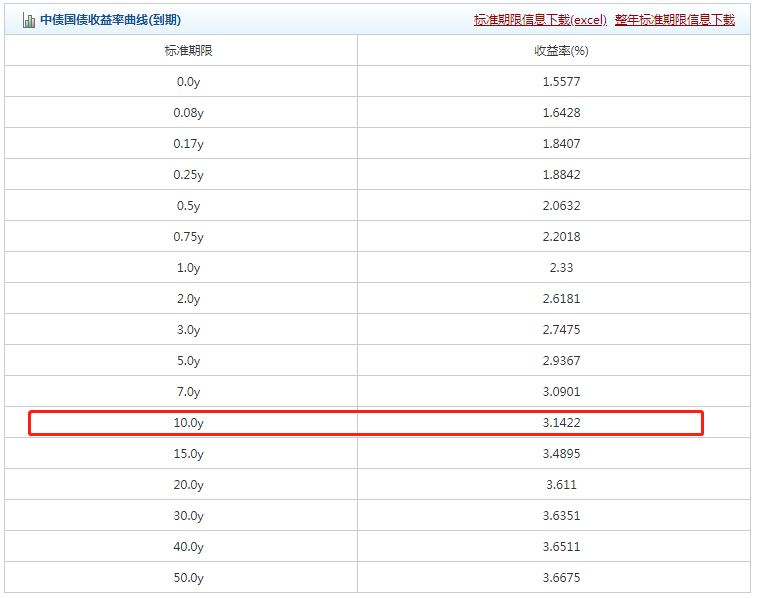Click the 0.0y term cell
The height and width of the screenshot is (598, 757).
click(x=188, y=82)
